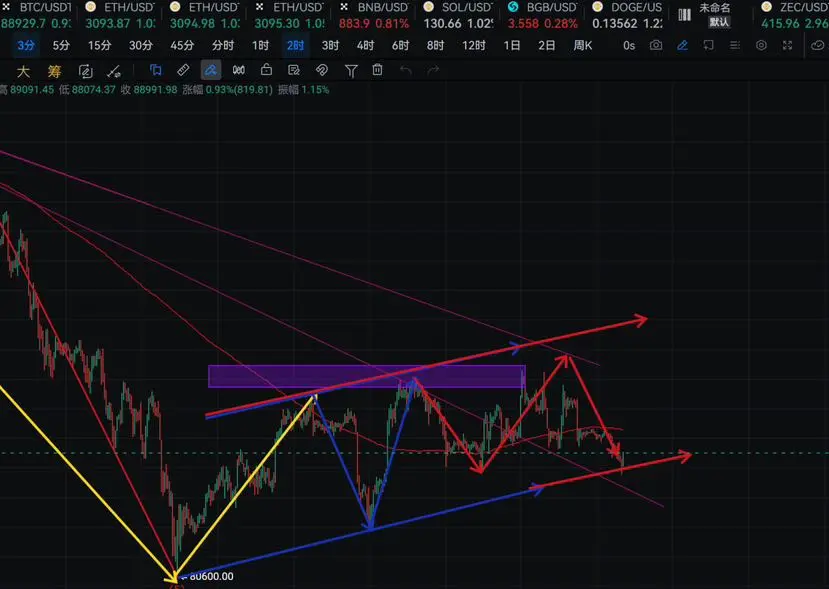Toggle the drawing pencil tool

[x=682, y=45]
